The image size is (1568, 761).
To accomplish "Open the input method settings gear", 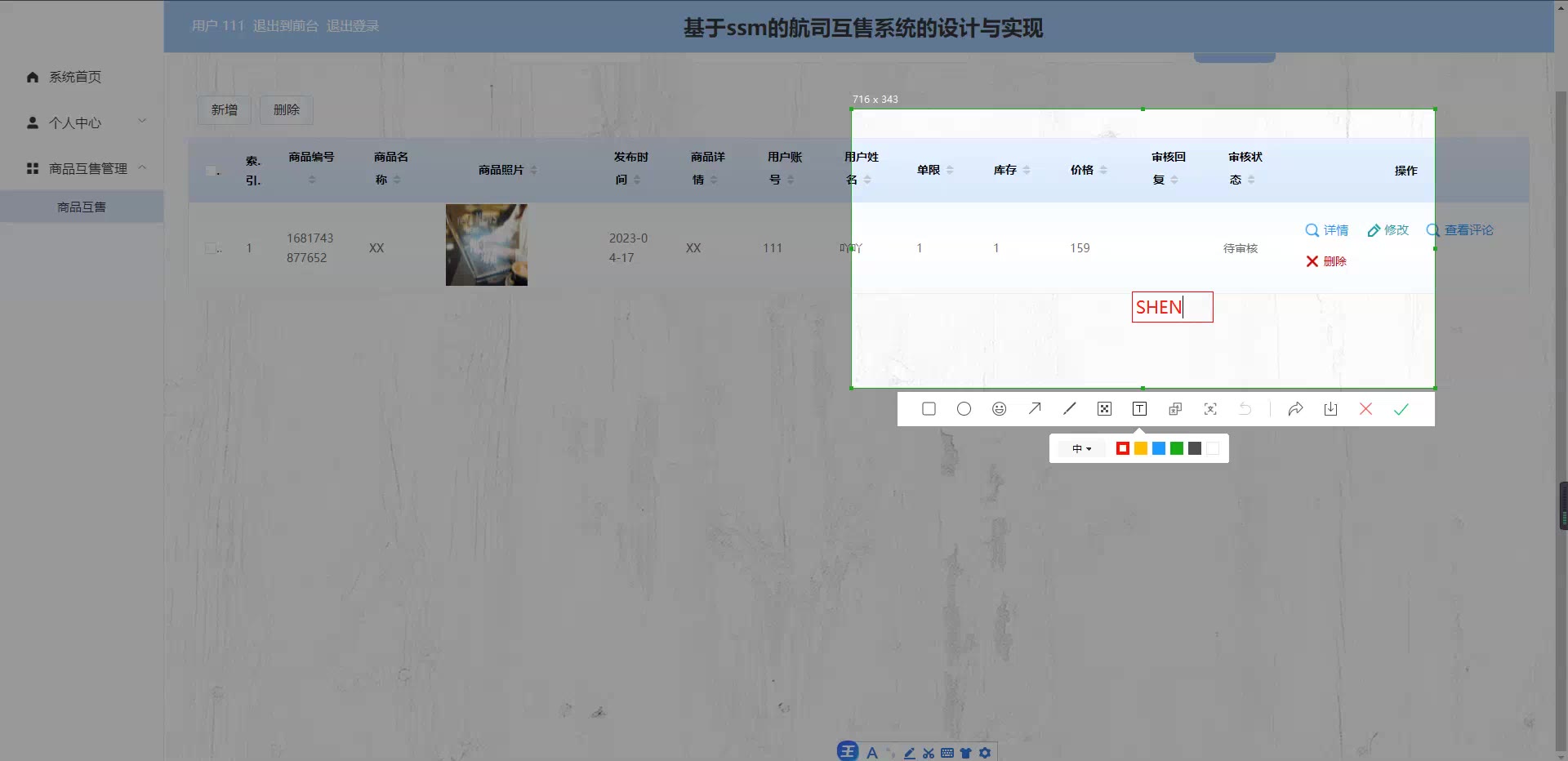I will pyautogui.click(x=985, y=753).
